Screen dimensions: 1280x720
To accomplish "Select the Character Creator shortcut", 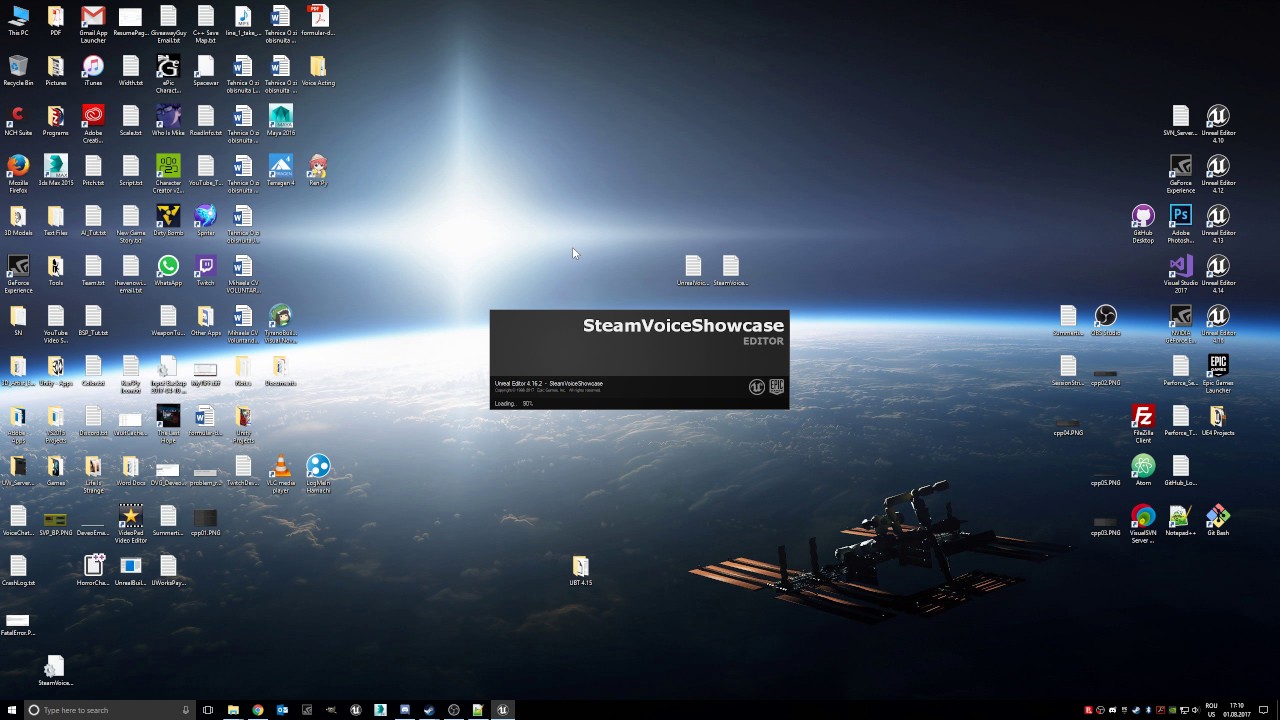I will 168,174.
